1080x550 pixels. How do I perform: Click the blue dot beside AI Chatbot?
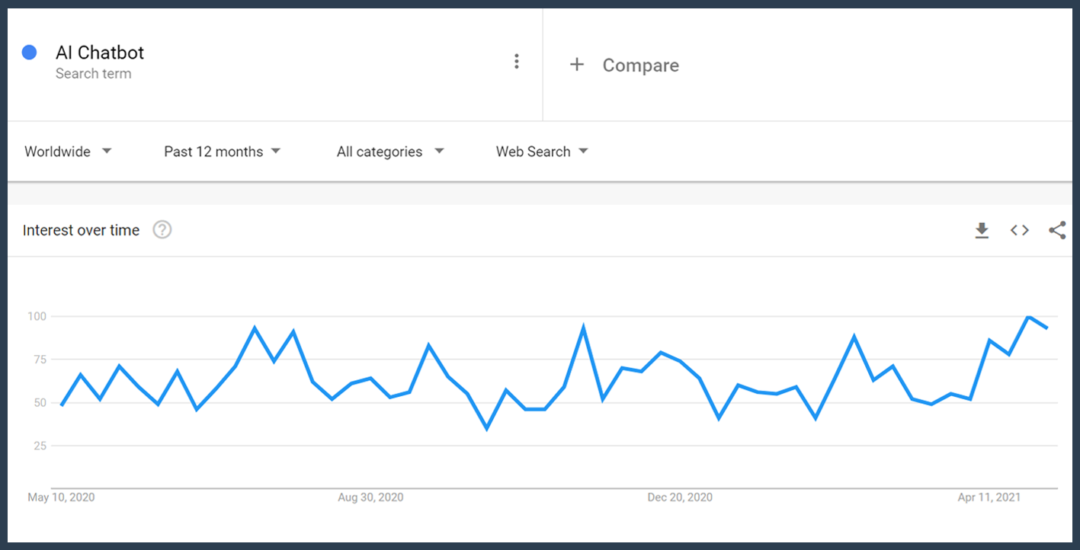coord(30,53)
